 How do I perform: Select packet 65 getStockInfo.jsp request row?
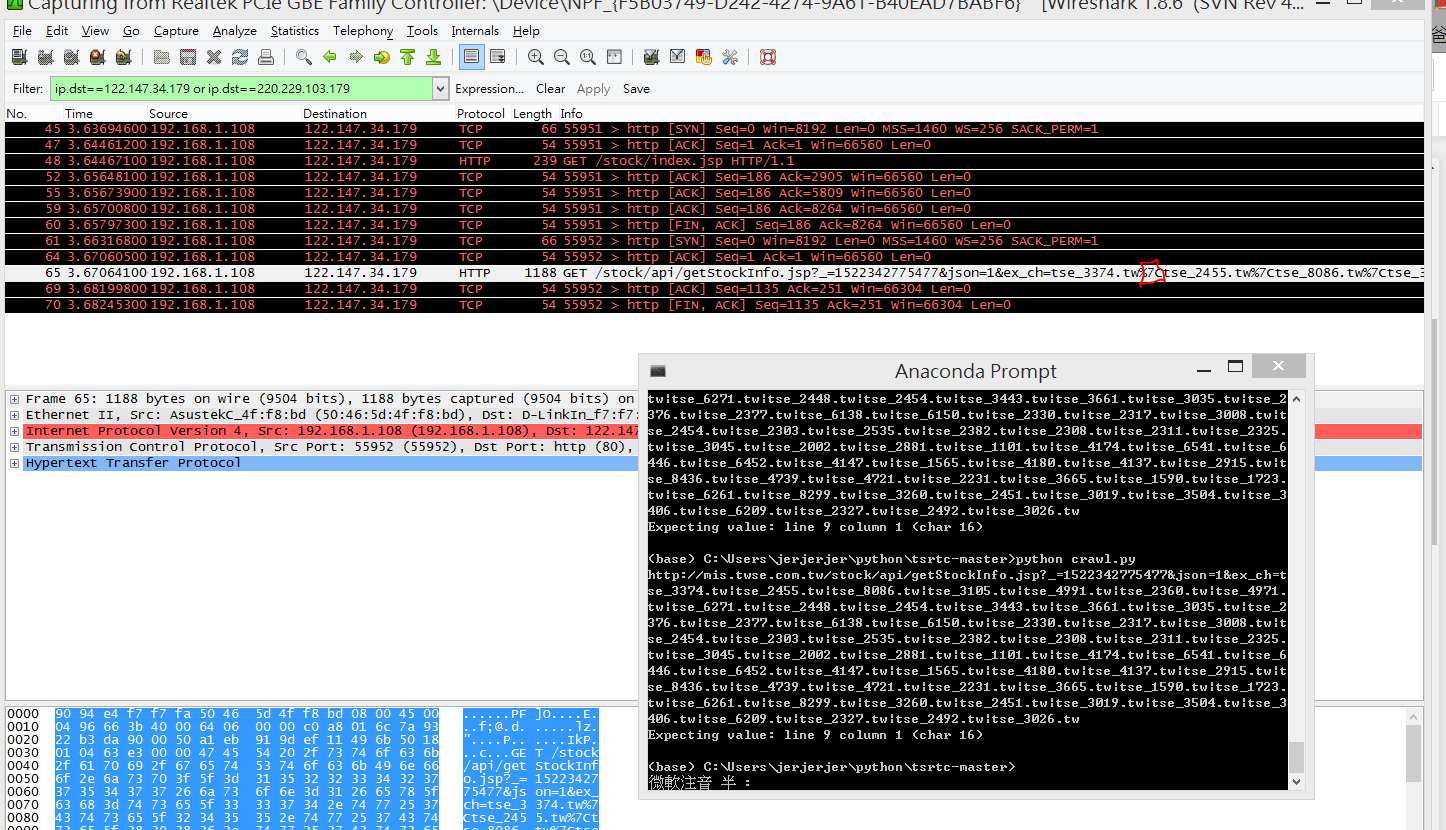[x=714, y=273]
